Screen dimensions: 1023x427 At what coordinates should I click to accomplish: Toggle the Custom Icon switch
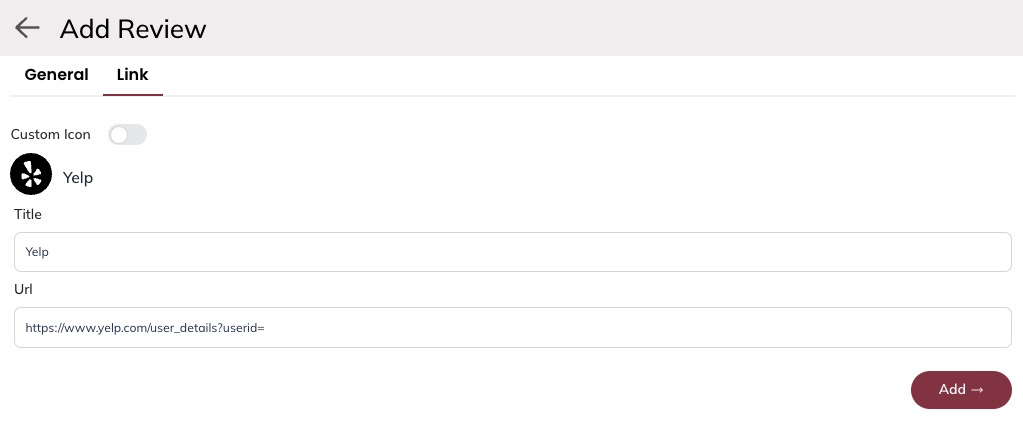[127, 134]
